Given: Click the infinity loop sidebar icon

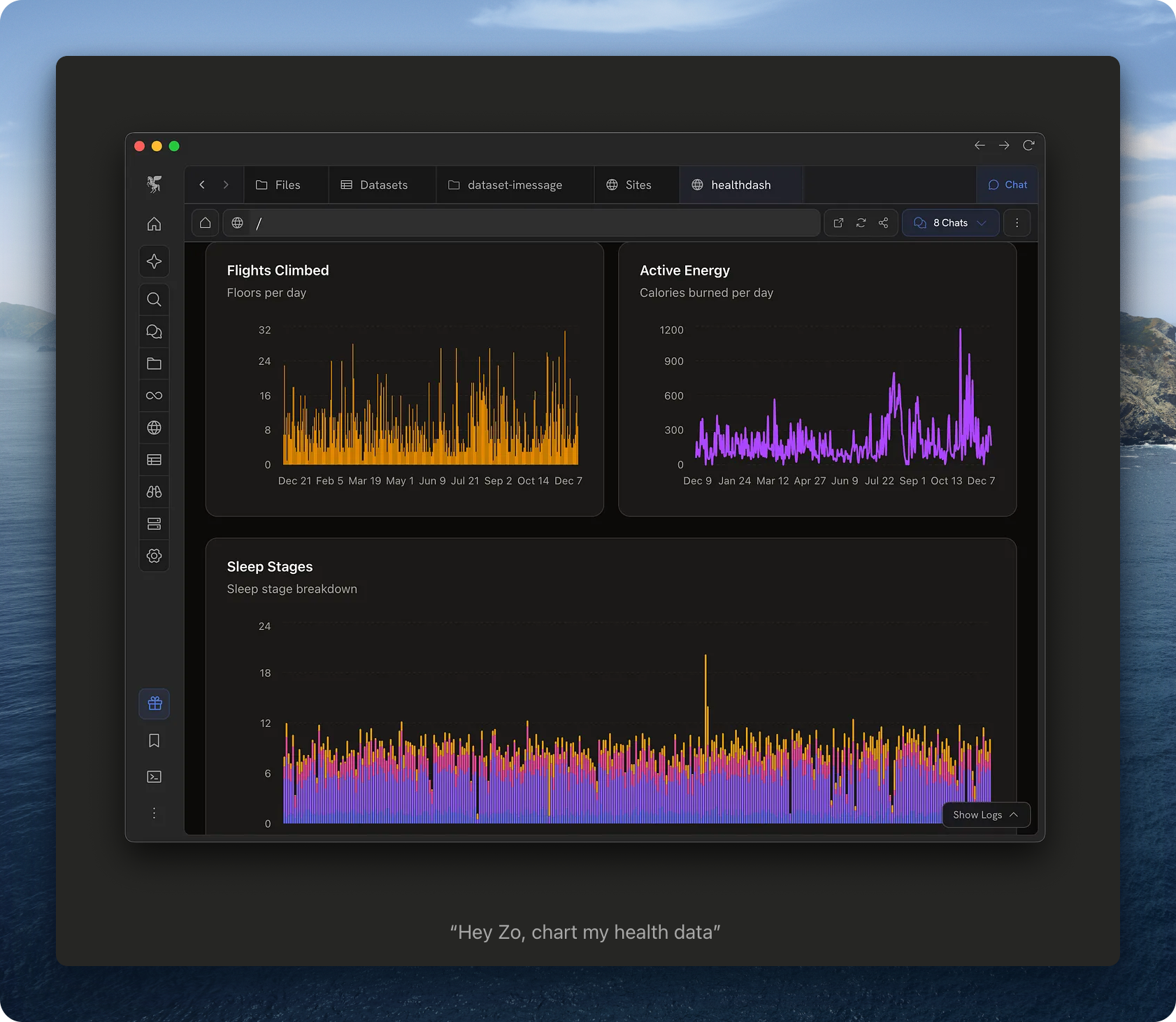Looking at the screenshot, I should [x=155, y=396].
